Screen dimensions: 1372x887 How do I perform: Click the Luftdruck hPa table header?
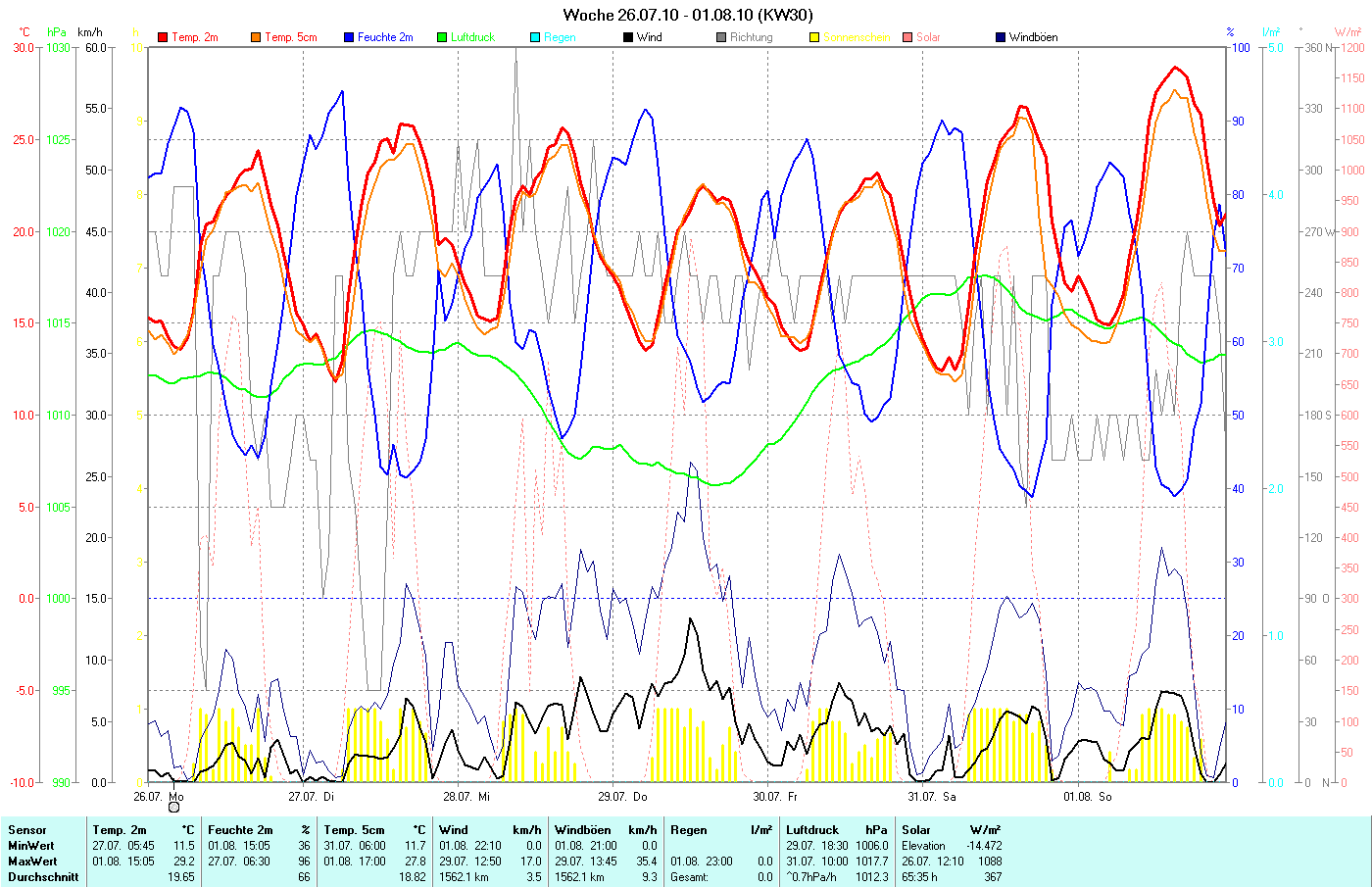click(x=836, y=830)
